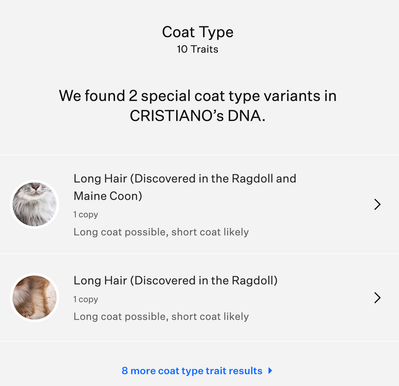Select the 'Long Hair (Discovered in the Ragdoll)' title

(175, 281)
